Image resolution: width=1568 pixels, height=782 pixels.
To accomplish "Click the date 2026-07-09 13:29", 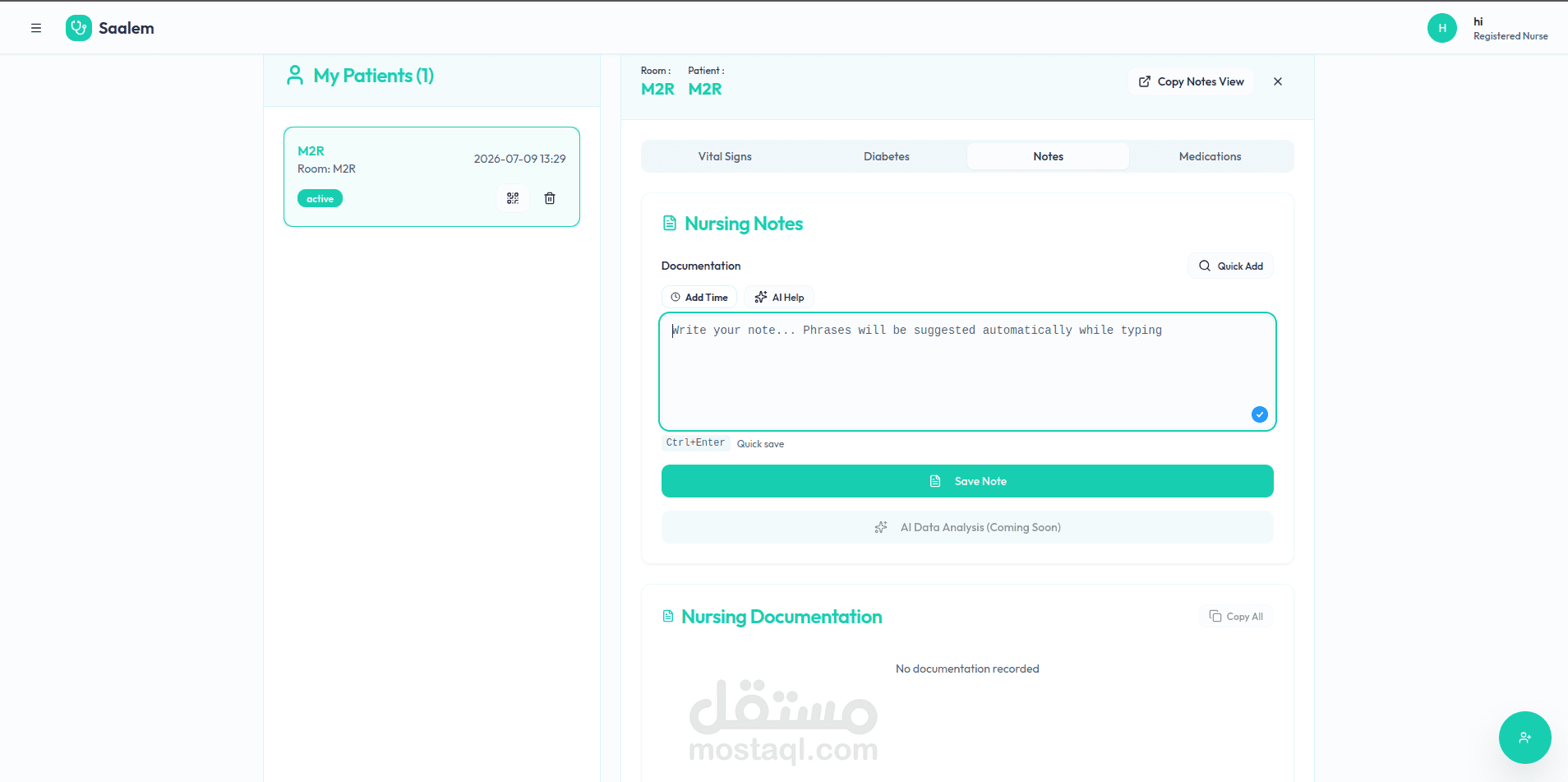I will [519, 159].
